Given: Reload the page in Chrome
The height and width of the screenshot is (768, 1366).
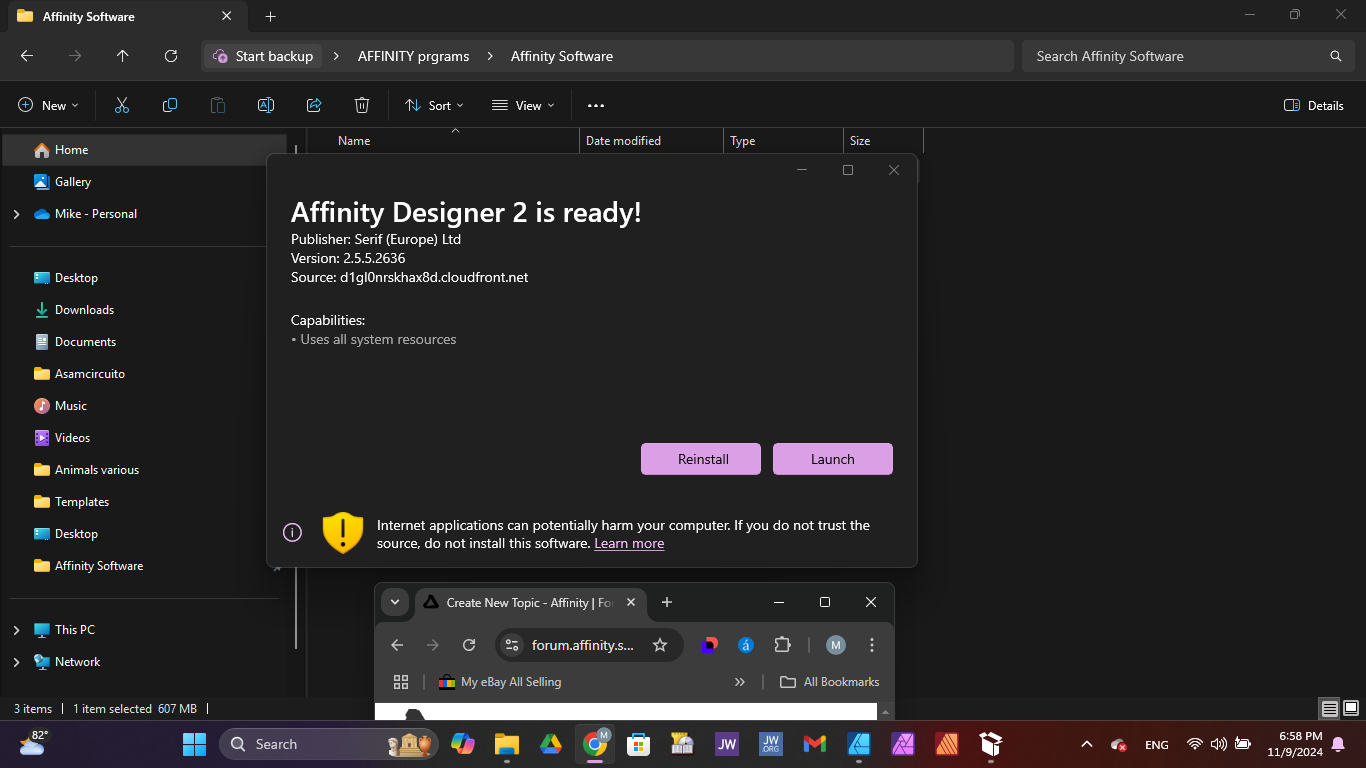Looking at the screenshot, I should (x=469, y=645).
